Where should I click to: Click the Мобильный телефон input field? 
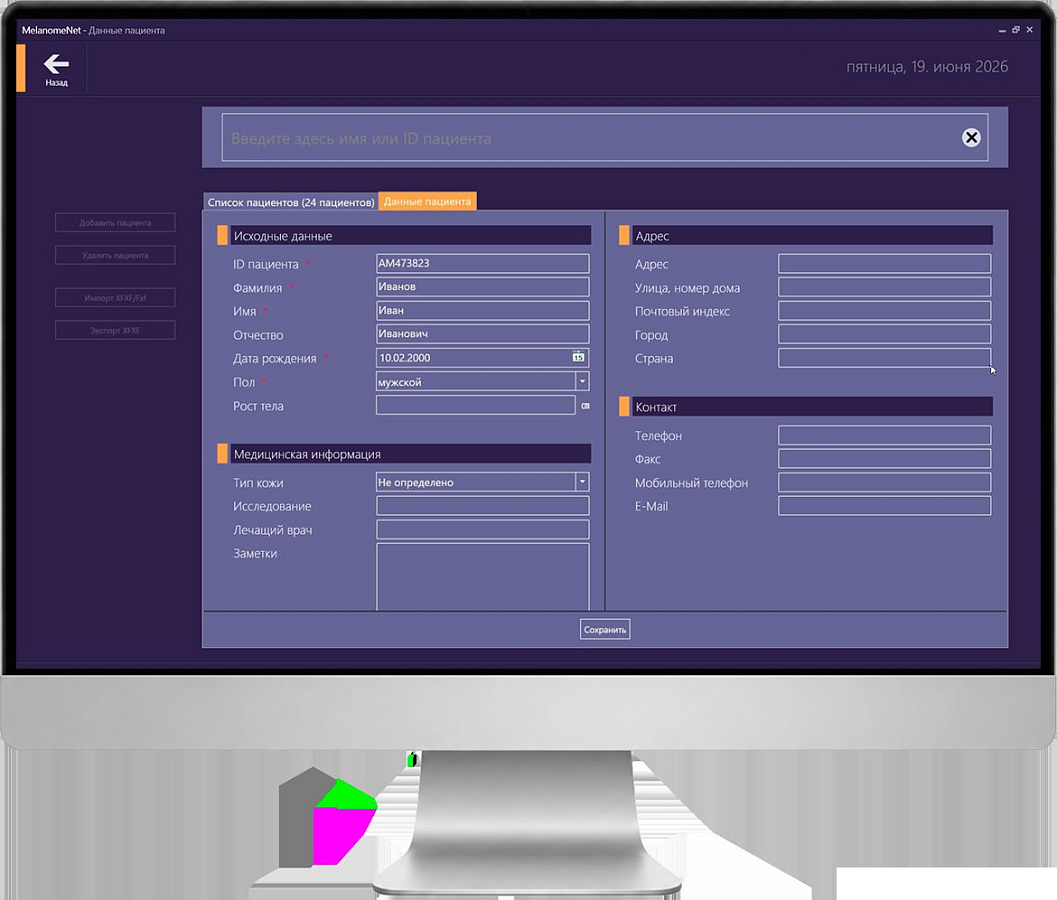coord(884,483)
